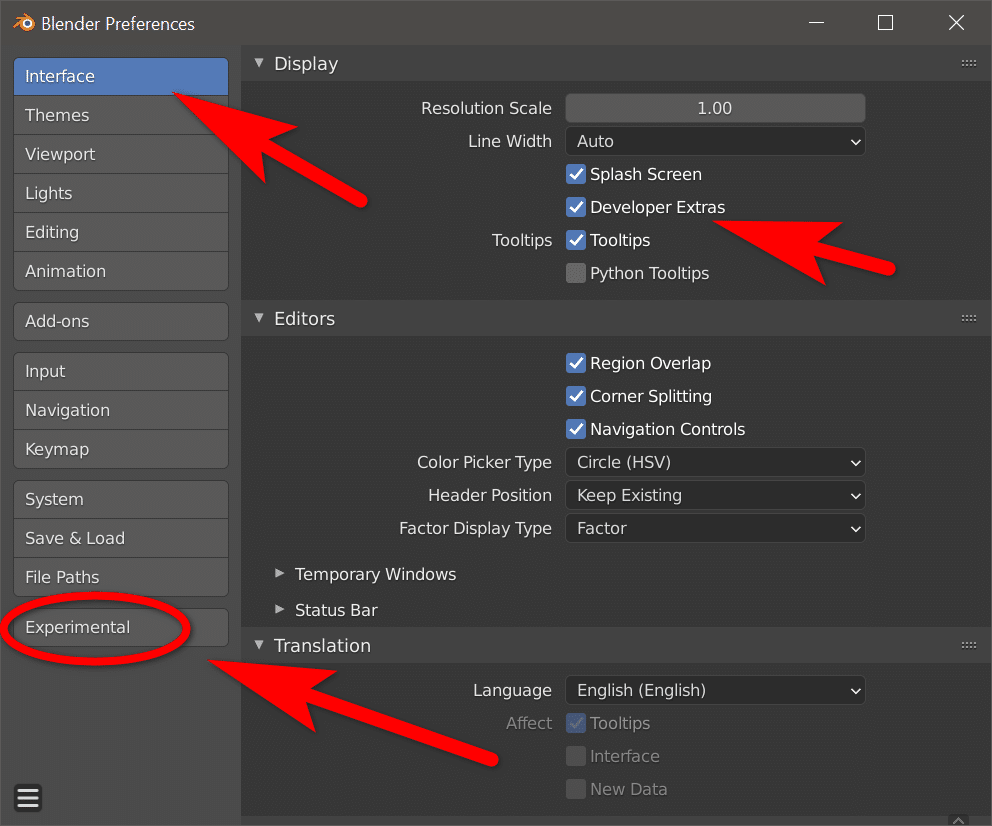
Task: Open the Add-ons section
Action: coord(121,321)
